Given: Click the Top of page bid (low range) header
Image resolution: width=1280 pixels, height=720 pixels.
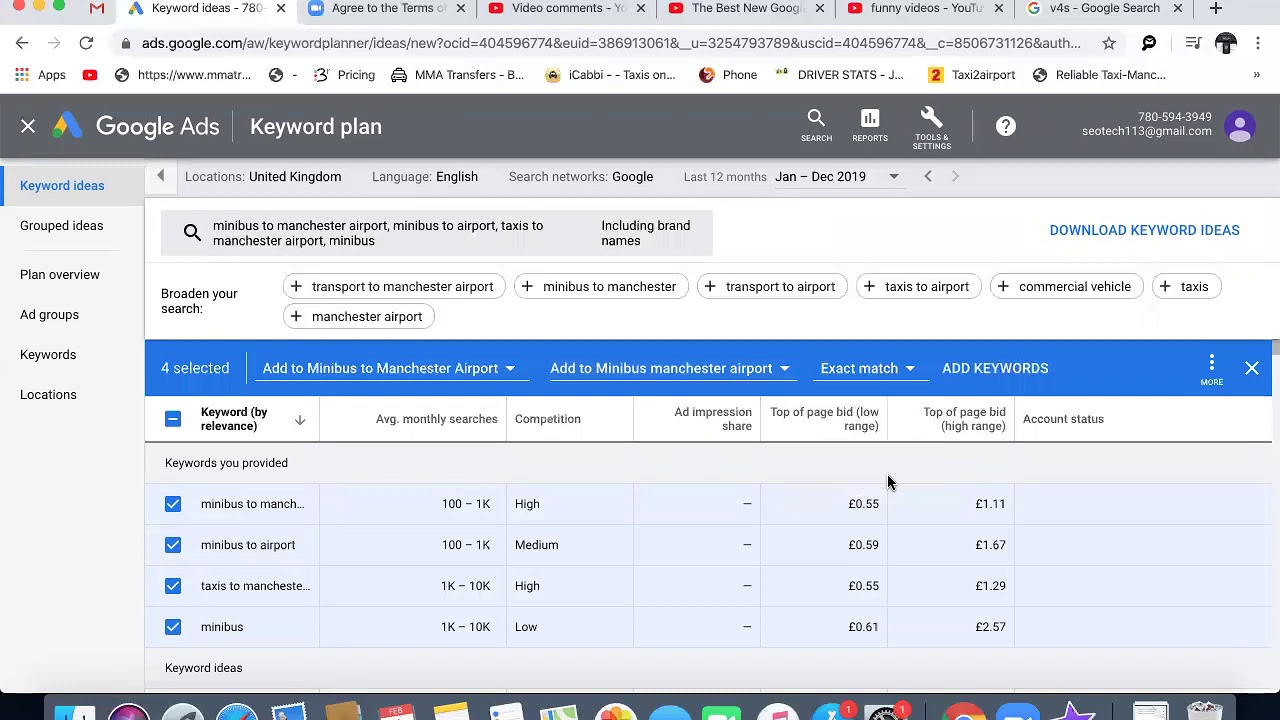Looking at the screenshot, I should (x=824, y=419).
